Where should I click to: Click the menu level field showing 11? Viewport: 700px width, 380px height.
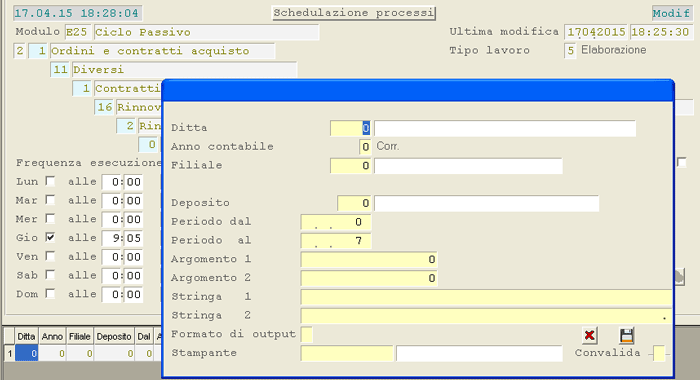60,70
